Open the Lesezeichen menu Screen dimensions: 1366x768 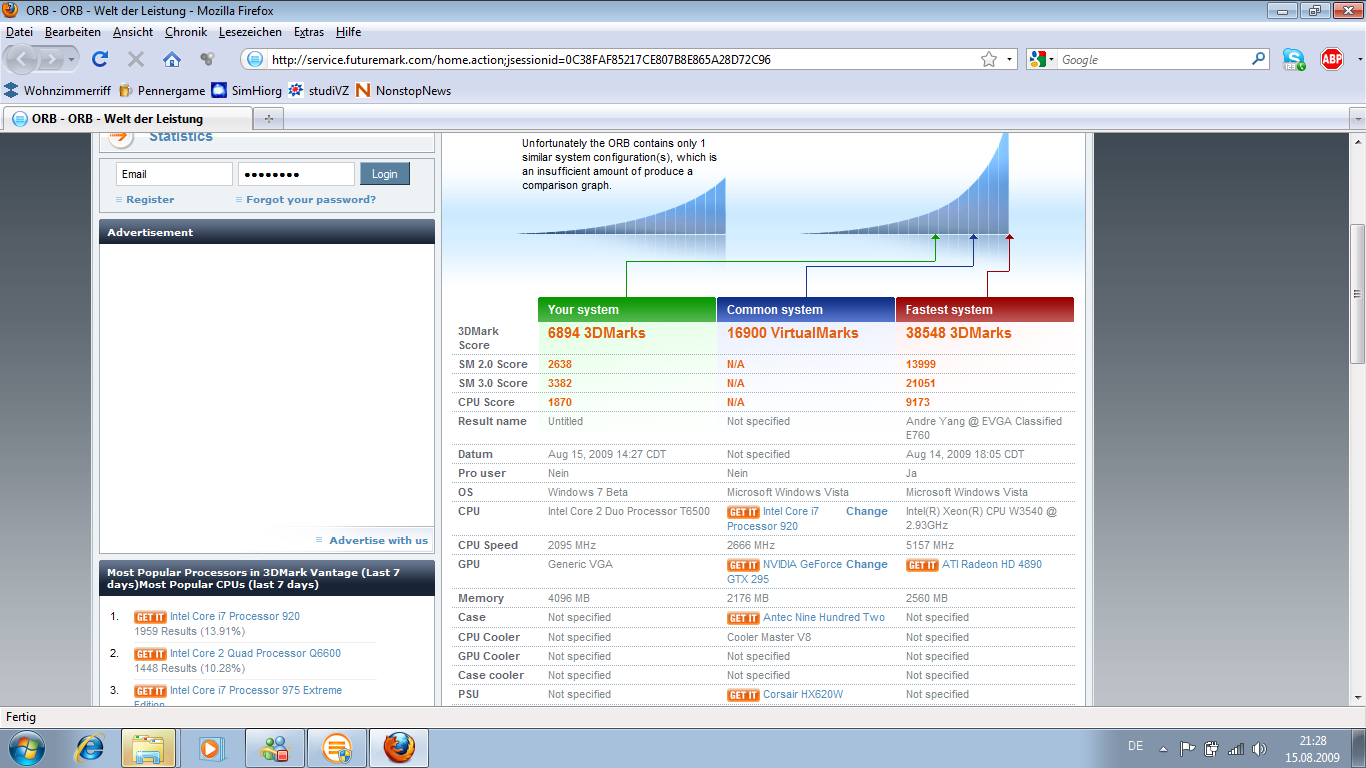(250, 32)
